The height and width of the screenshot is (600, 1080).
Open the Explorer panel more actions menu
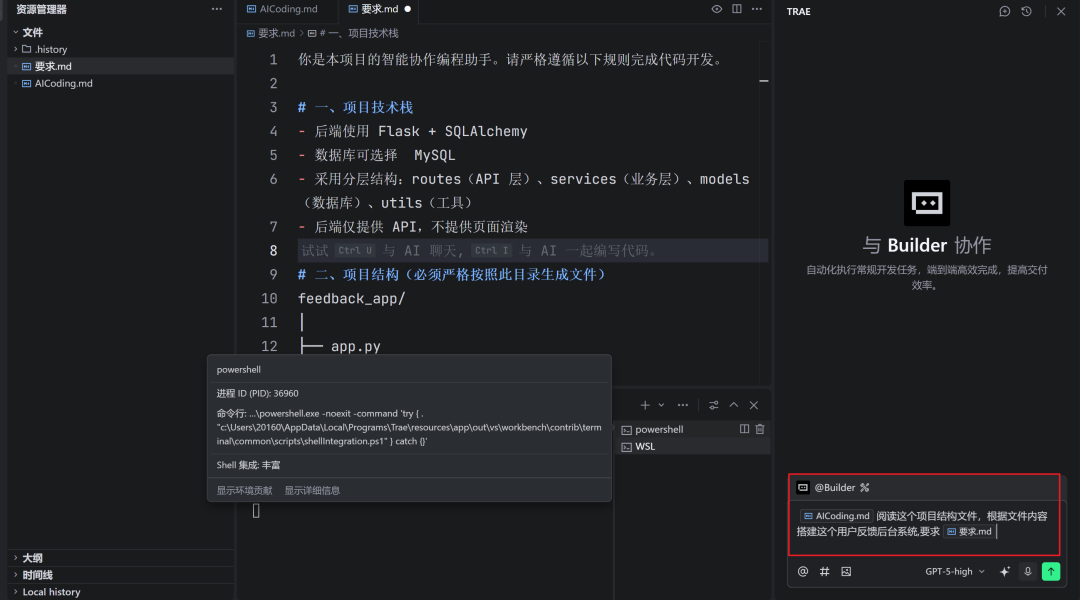tap(217, 10)
